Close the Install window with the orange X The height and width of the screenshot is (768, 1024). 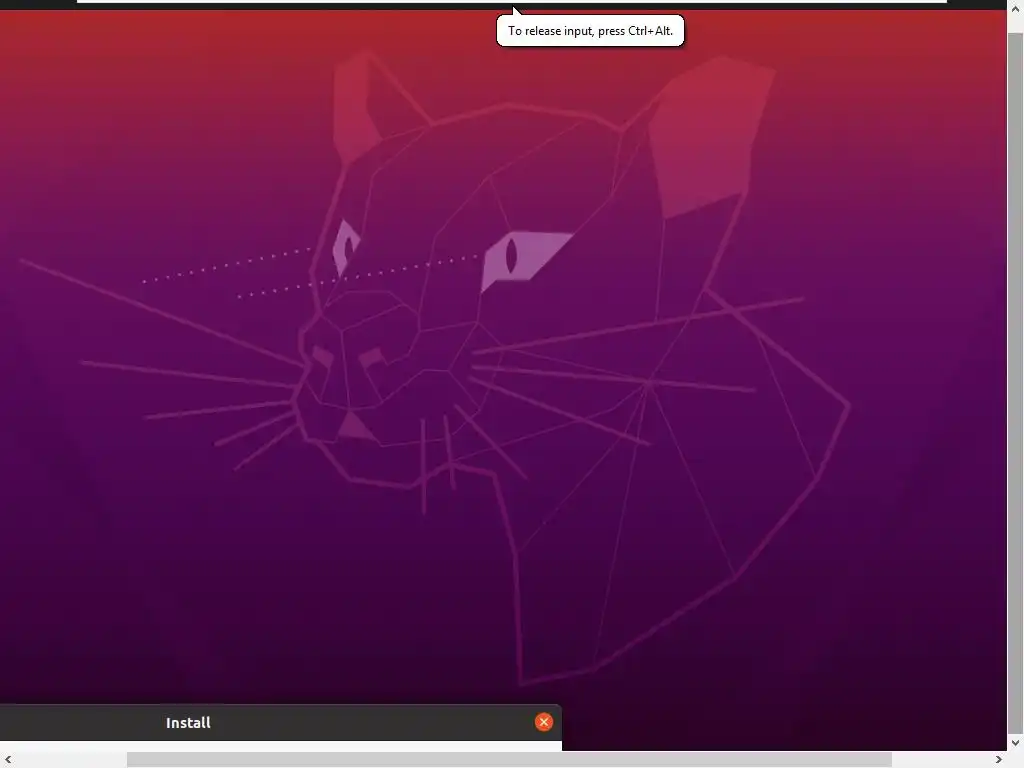point(543,722)
